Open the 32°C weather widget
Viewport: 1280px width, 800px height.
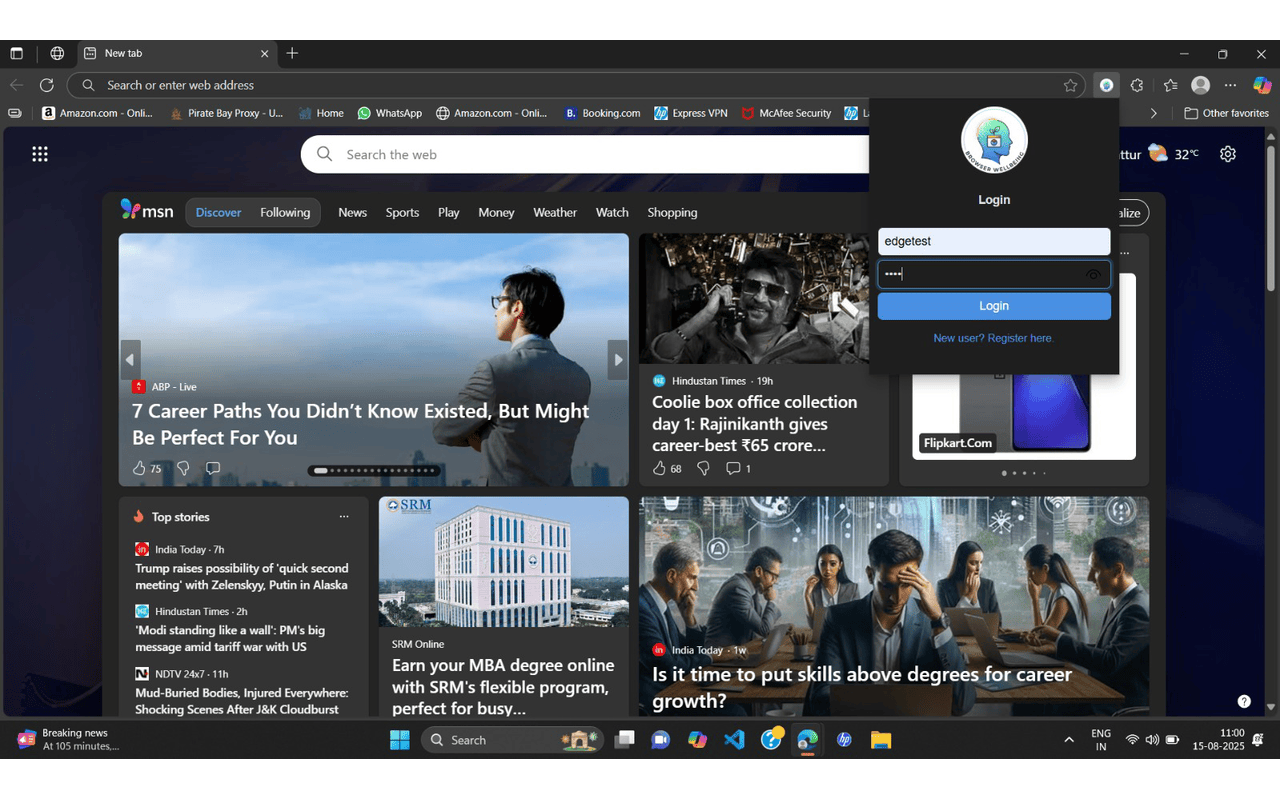tap(1173, 154)
